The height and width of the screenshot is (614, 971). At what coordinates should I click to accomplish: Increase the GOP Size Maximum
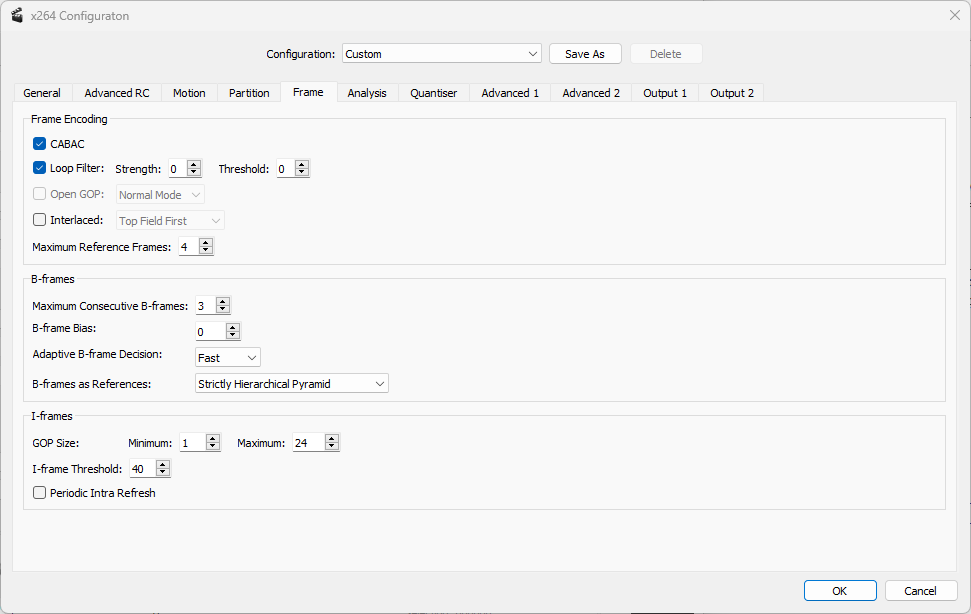pos(332,439)
